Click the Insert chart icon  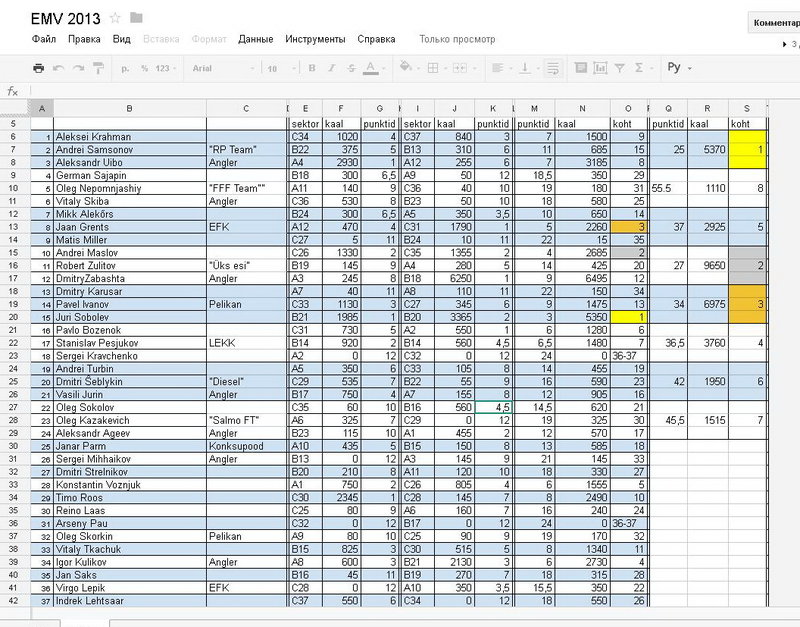click(x=600, y=68)
